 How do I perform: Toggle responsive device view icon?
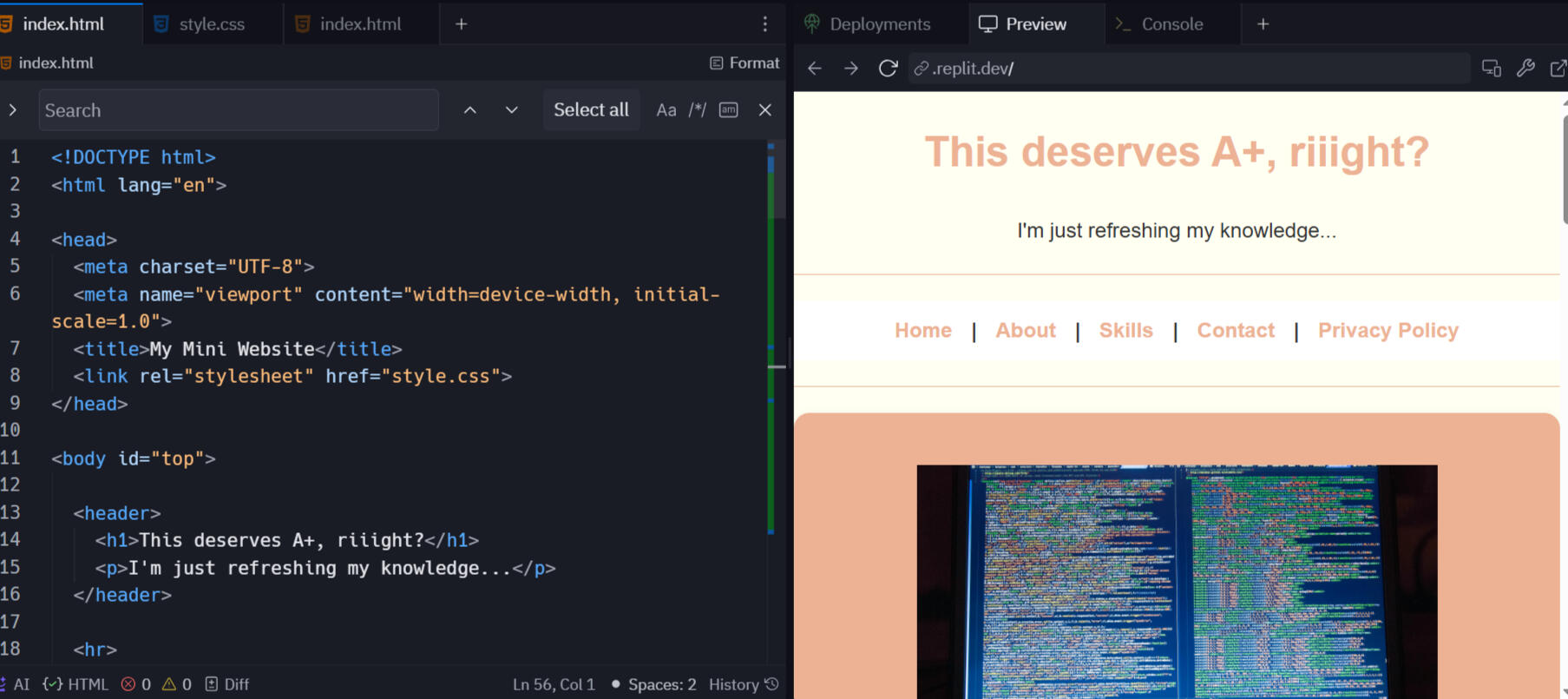[x=1491, y=69]
